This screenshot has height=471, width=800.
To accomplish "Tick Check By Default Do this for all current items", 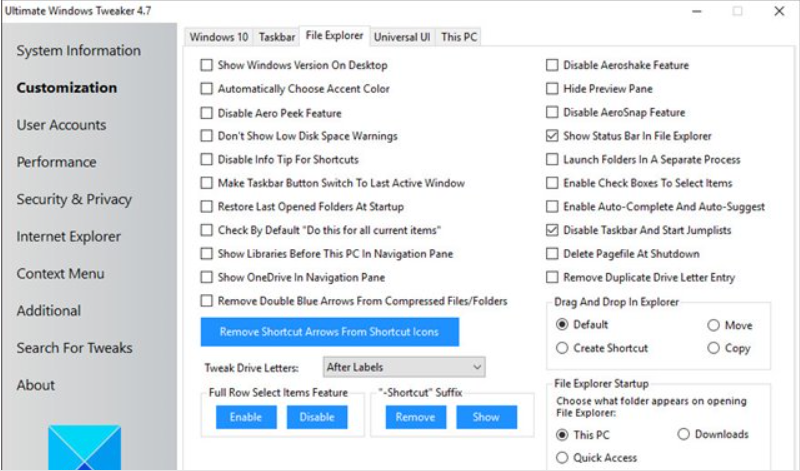I will click(207, 230).
